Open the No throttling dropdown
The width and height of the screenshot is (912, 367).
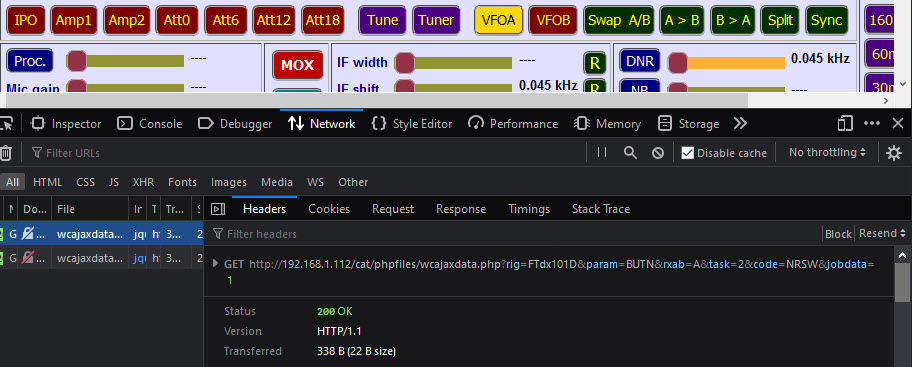(x=827, y=152)
